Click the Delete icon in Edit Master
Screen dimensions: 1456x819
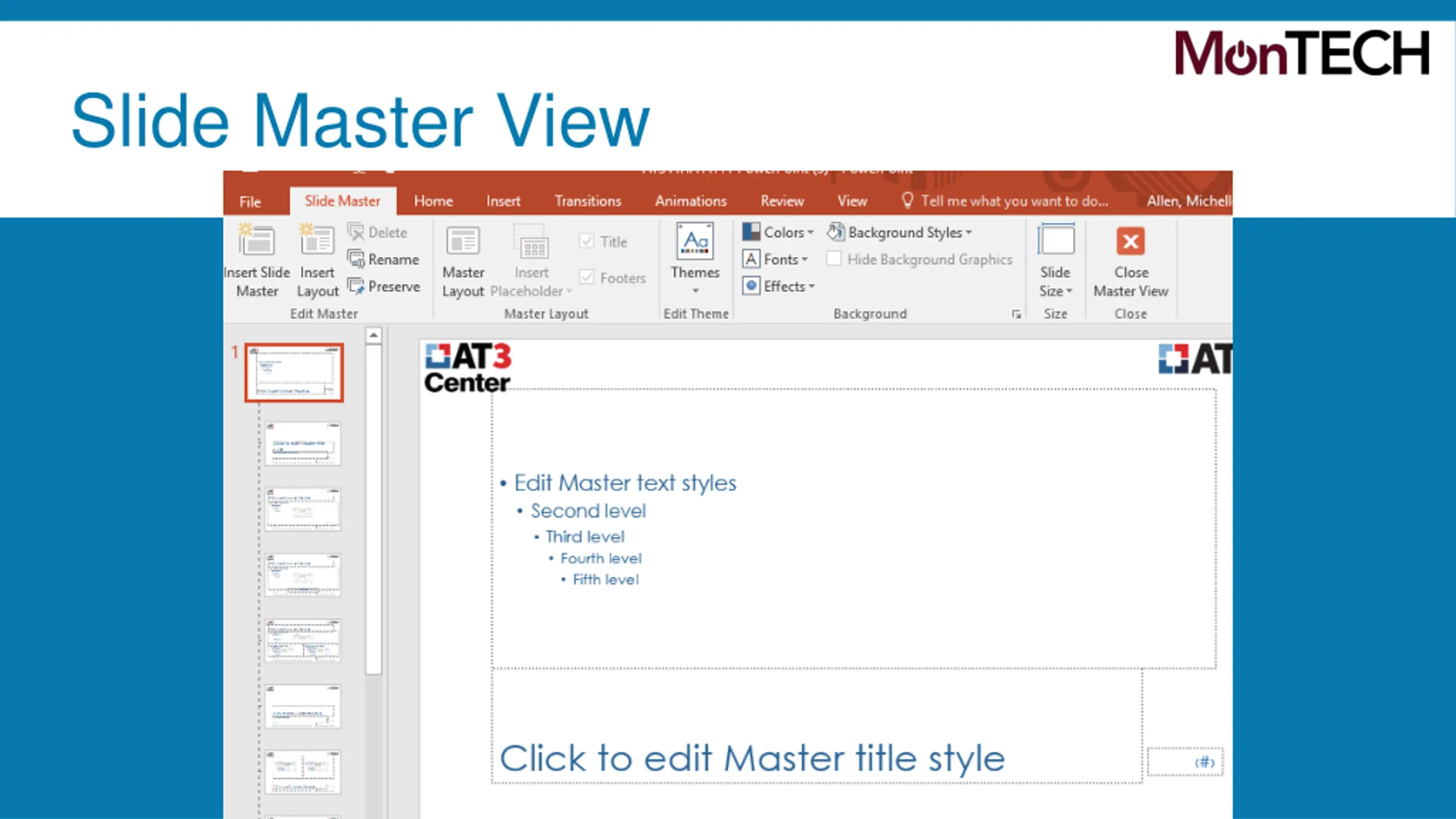click(356, 232)
